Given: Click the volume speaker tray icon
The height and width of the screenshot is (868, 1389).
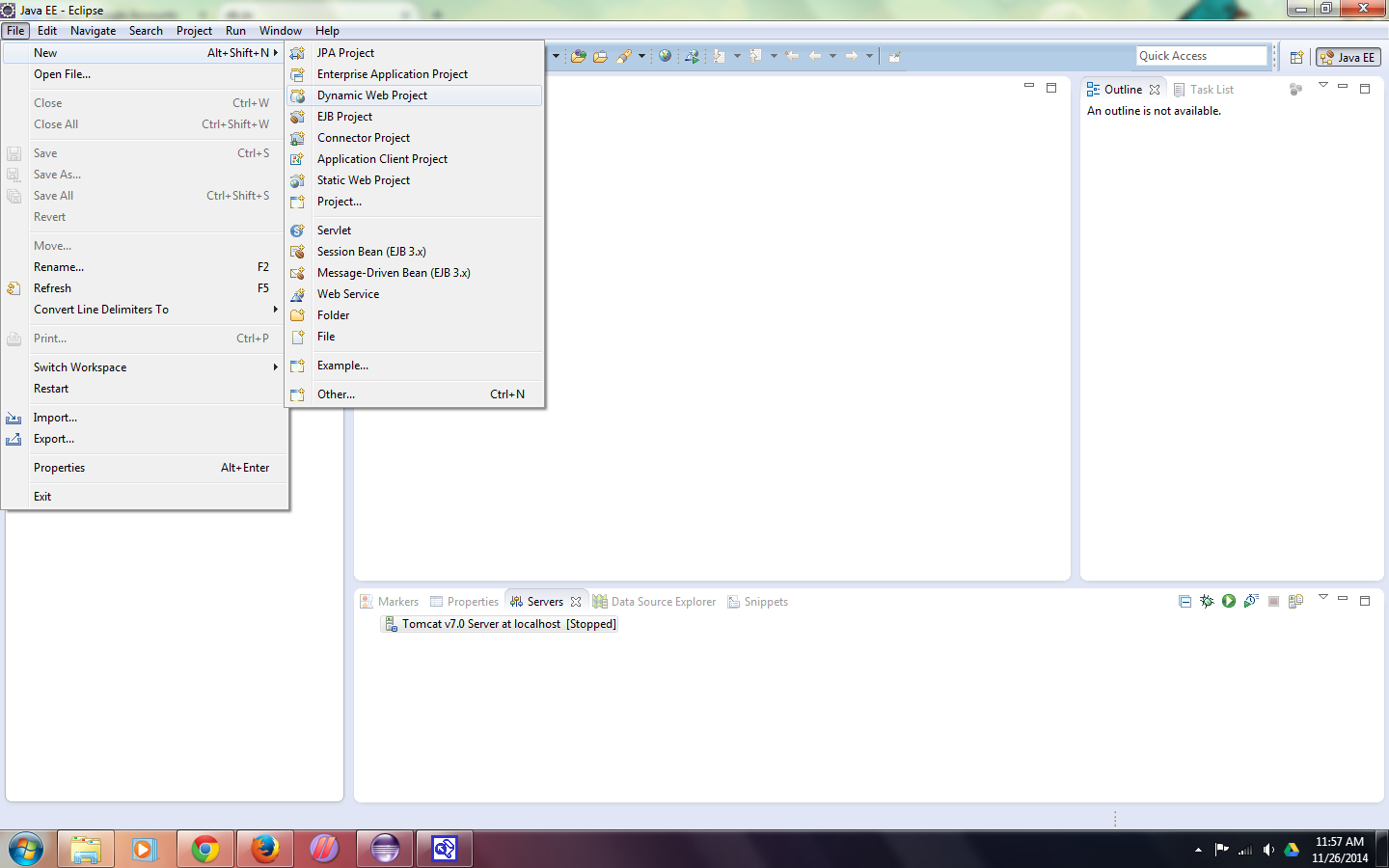Looking at the screenshot, I should coord(1268,850).
